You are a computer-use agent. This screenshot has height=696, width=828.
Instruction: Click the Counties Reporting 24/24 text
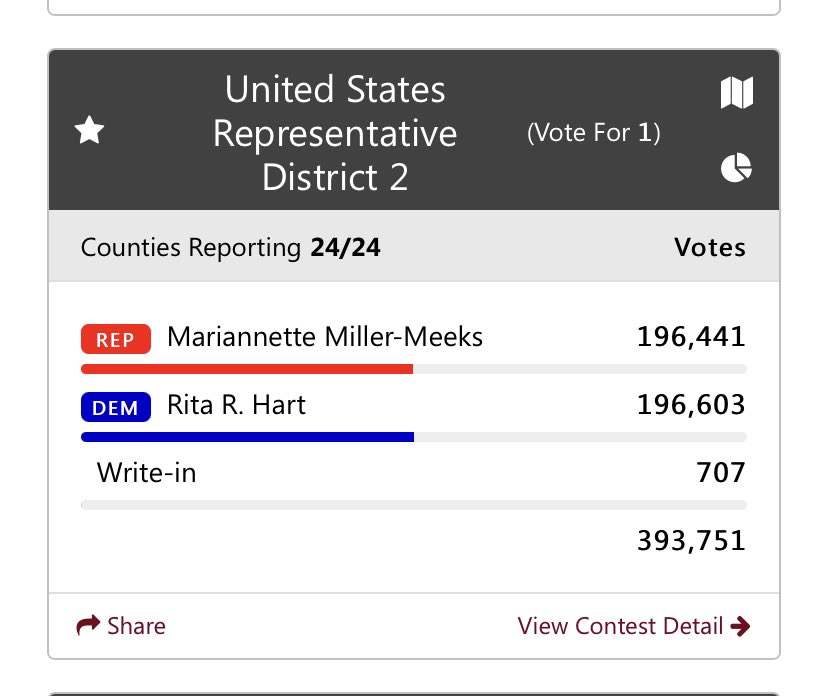pyautogui.click(x=230, y=247)
